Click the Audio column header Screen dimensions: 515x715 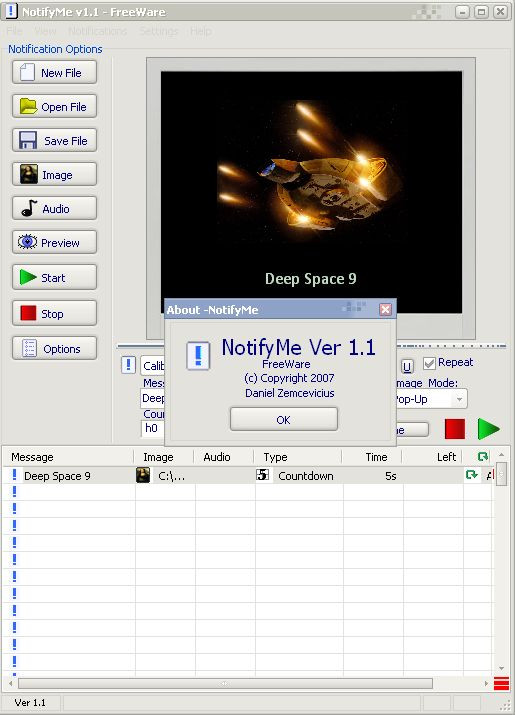(x=224, y=457)
